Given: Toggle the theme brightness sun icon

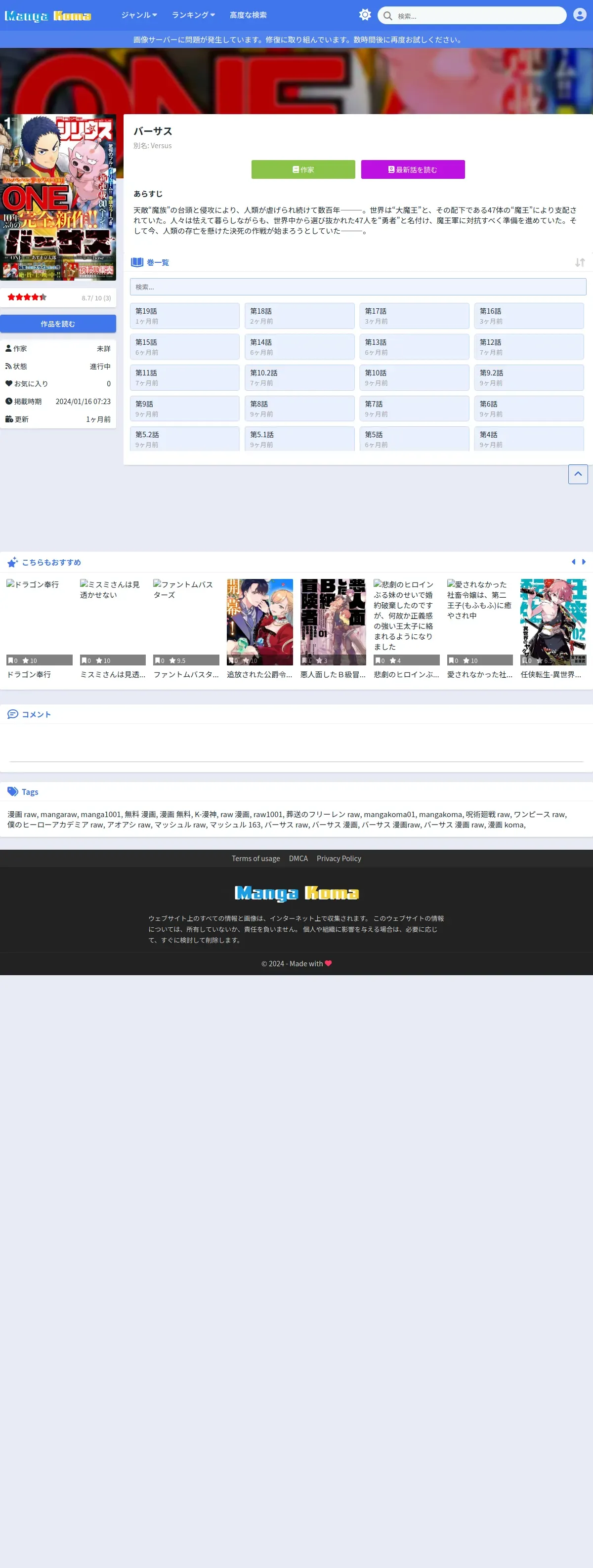Looking at the screenshot, I should tap(365, 15).
